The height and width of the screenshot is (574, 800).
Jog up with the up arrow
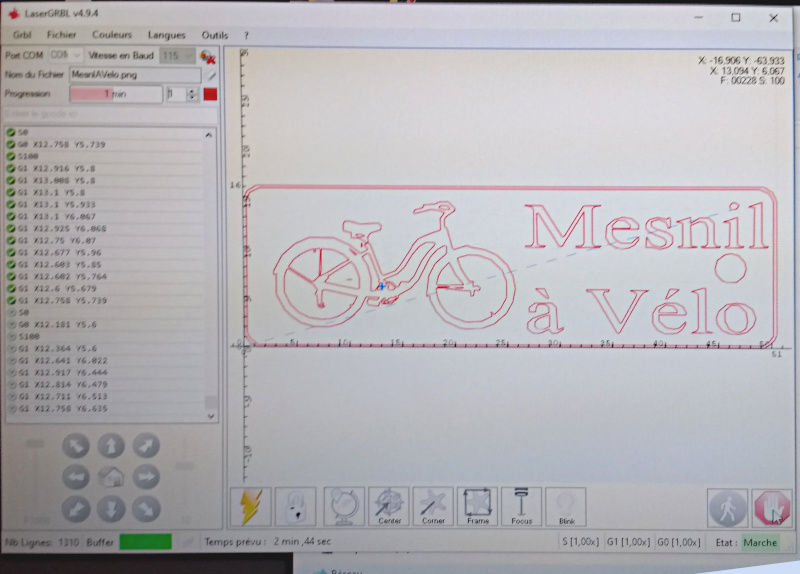coord(111,445)
